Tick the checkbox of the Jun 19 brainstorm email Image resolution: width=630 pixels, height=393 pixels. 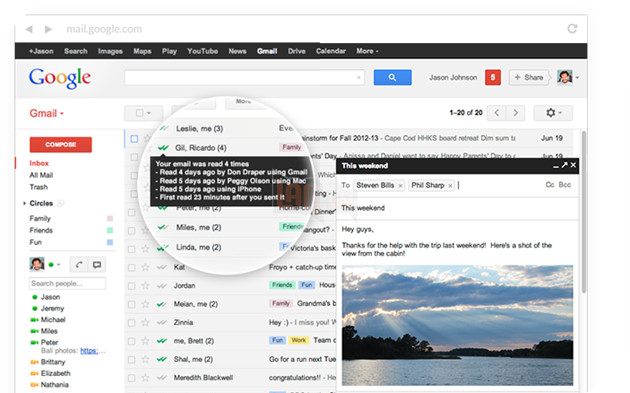point(134,139)
